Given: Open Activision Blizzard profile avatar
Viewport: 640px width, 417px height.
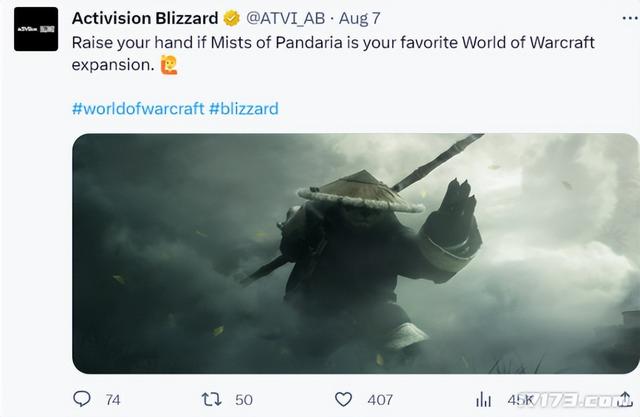Looking at the screenshot, I should [x=36, y=29].
